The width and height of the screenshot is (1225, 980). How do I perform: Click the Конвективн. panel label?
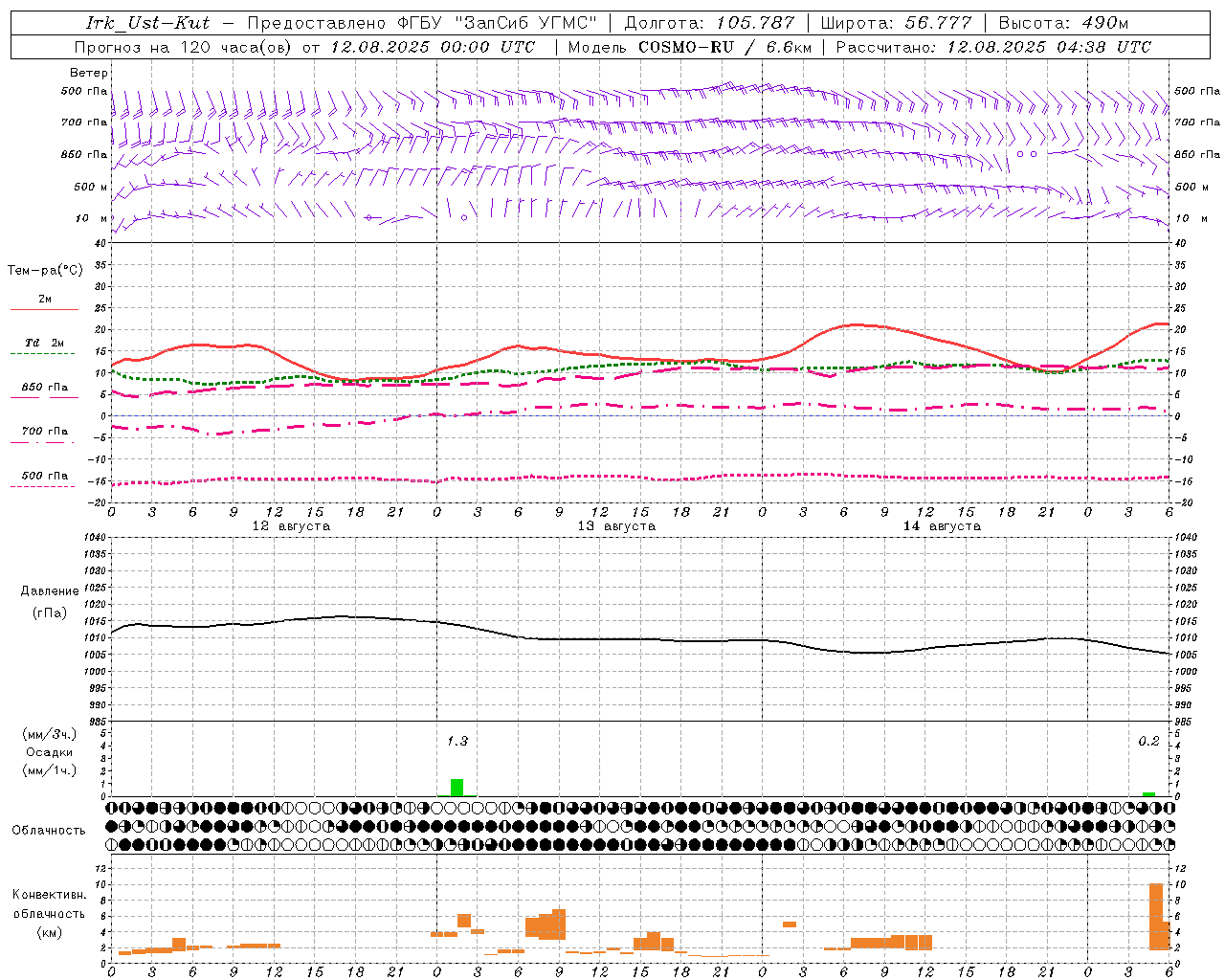[x=49, y=895]
